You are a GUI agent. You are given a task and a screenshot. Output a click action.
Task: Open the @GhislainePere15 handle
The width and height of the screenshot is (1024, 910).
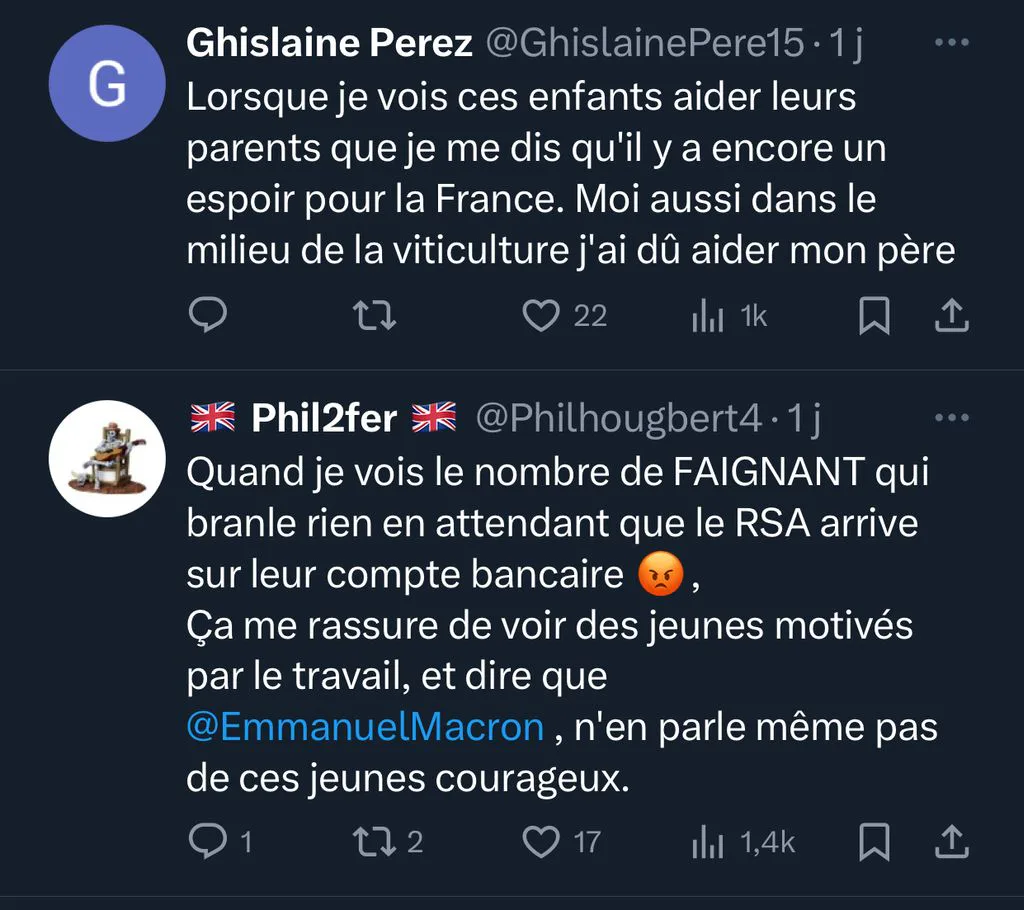point(645,43)
